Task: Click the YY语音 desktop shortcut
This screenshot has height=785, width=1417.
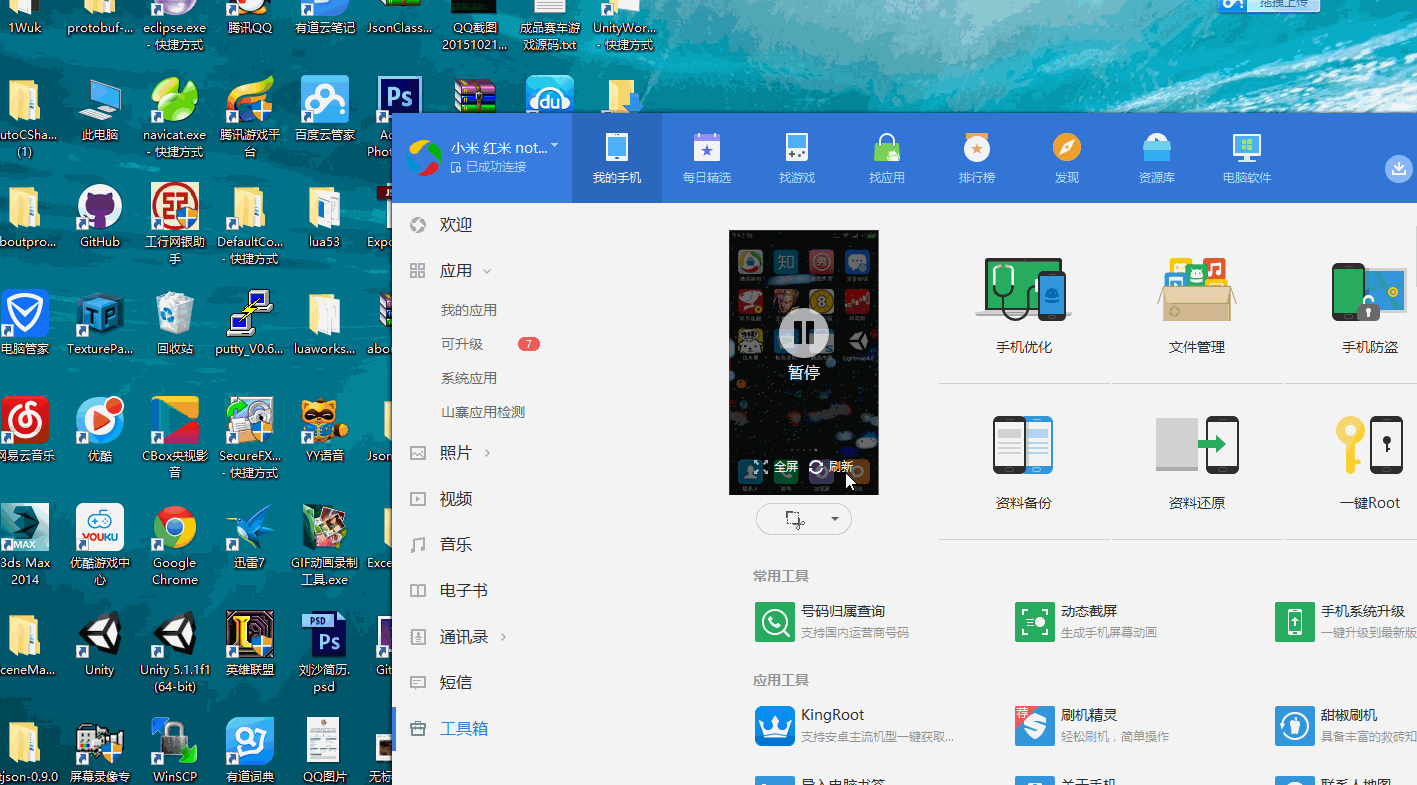Action: pyautogui.click(x=325, y=430)
